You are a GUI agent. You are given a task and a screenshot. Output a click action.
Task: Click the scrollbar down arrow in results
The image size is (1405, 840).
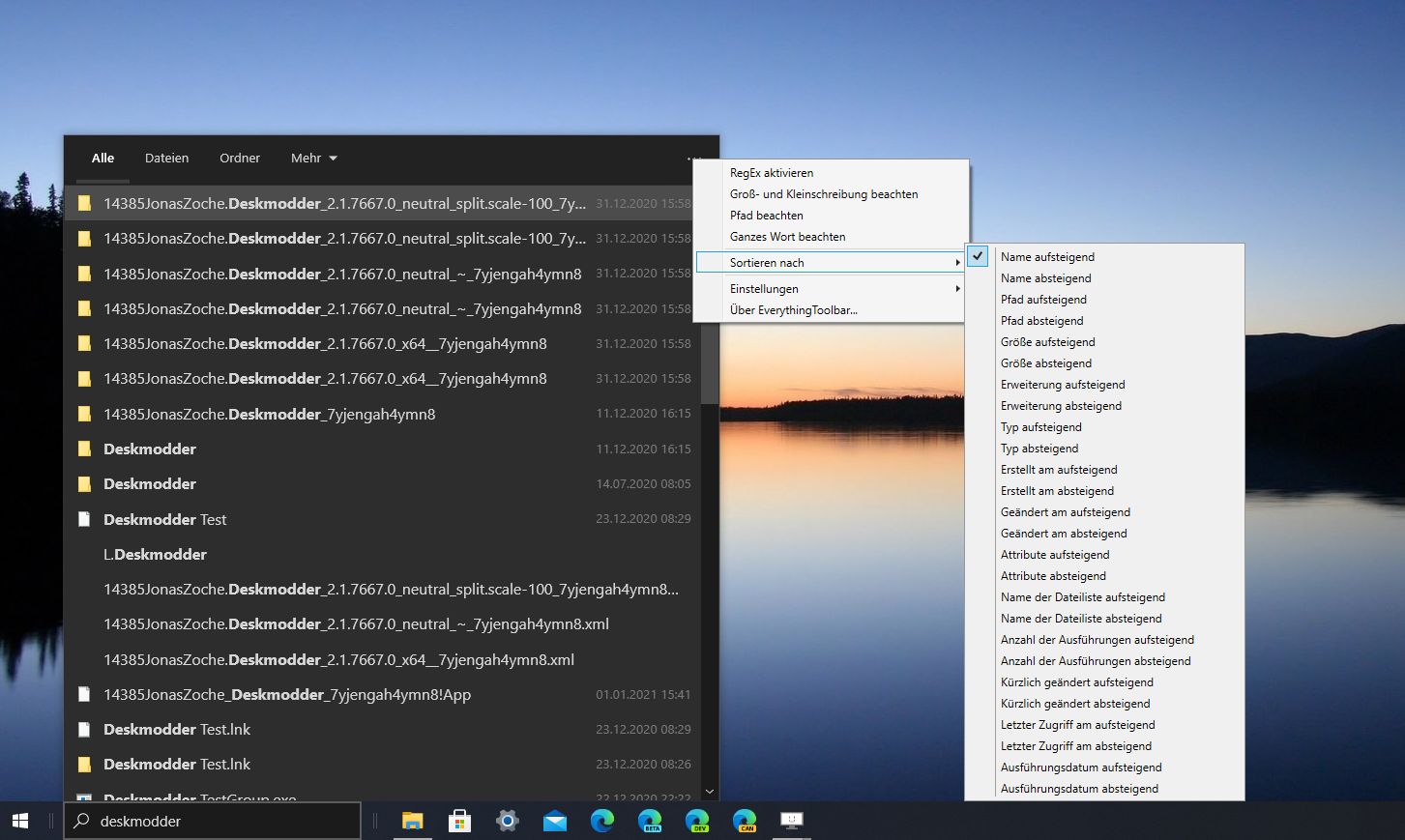[x=710, y=792]
